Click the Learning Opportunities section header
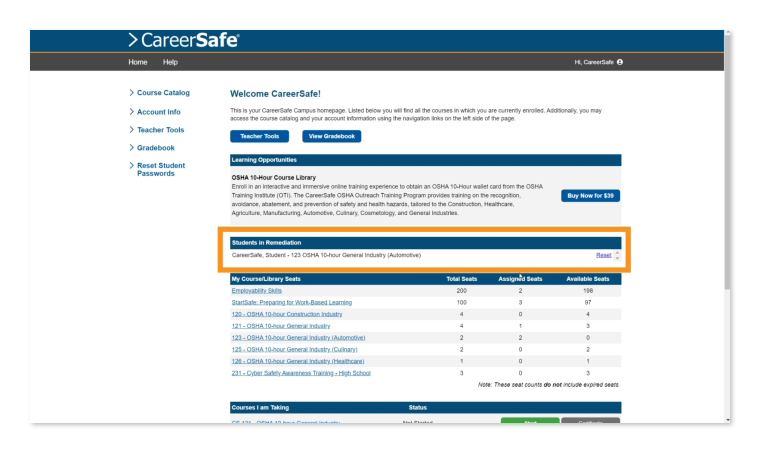Screen dimensions: 760x453 click(x=426, y=160)
